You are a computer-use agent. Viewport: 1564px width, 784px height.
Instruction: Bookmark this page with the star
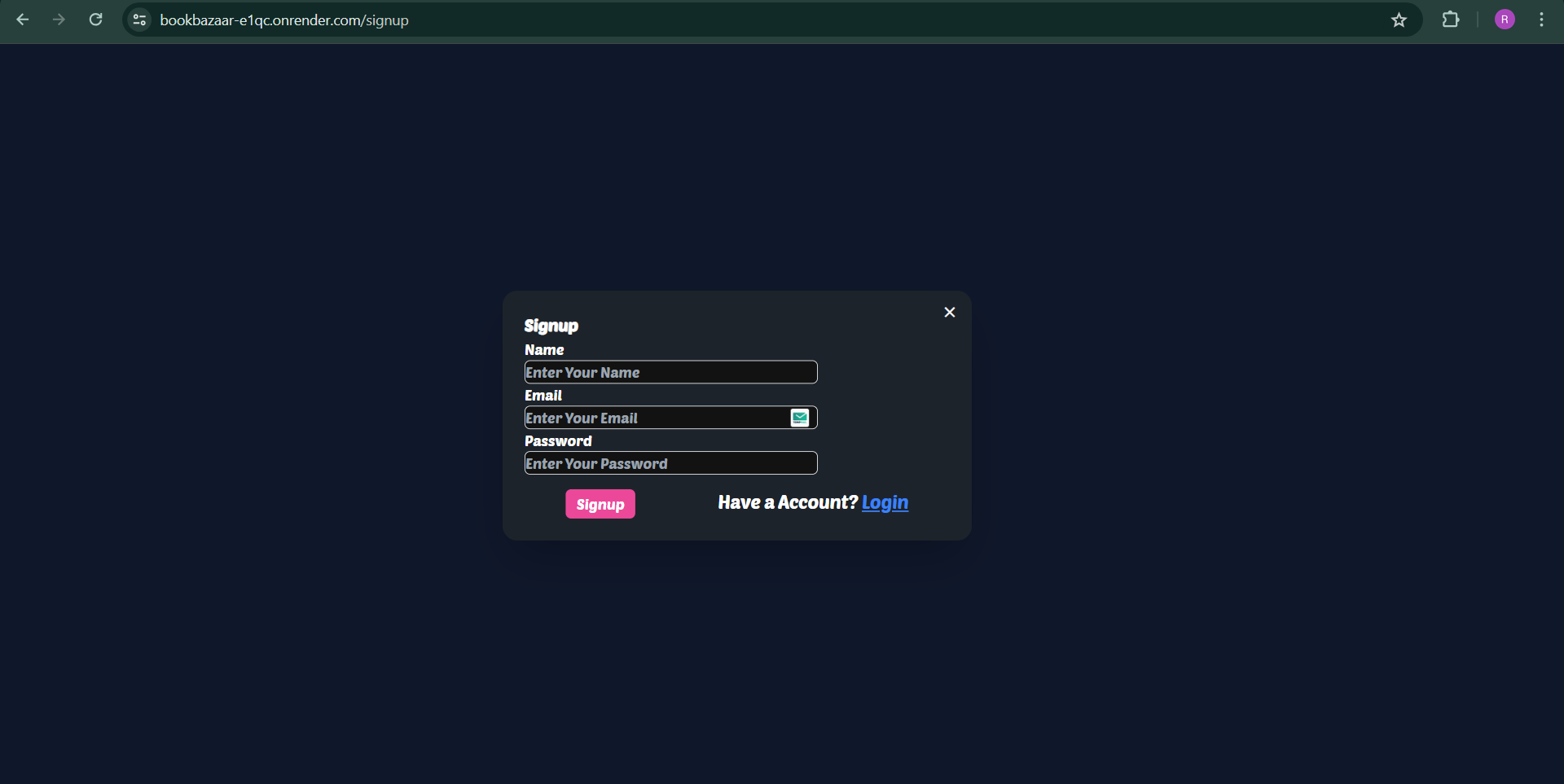[x=1399, y=20]
